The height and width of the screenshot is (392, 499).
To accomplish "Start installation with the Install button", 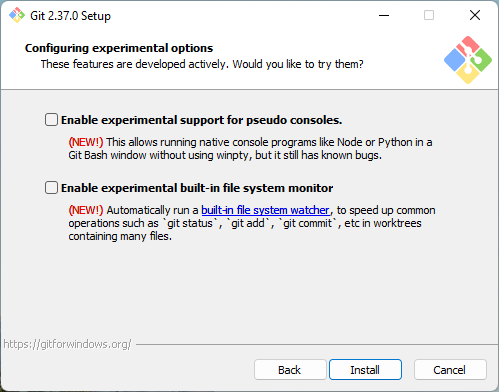I will [365, 370].
